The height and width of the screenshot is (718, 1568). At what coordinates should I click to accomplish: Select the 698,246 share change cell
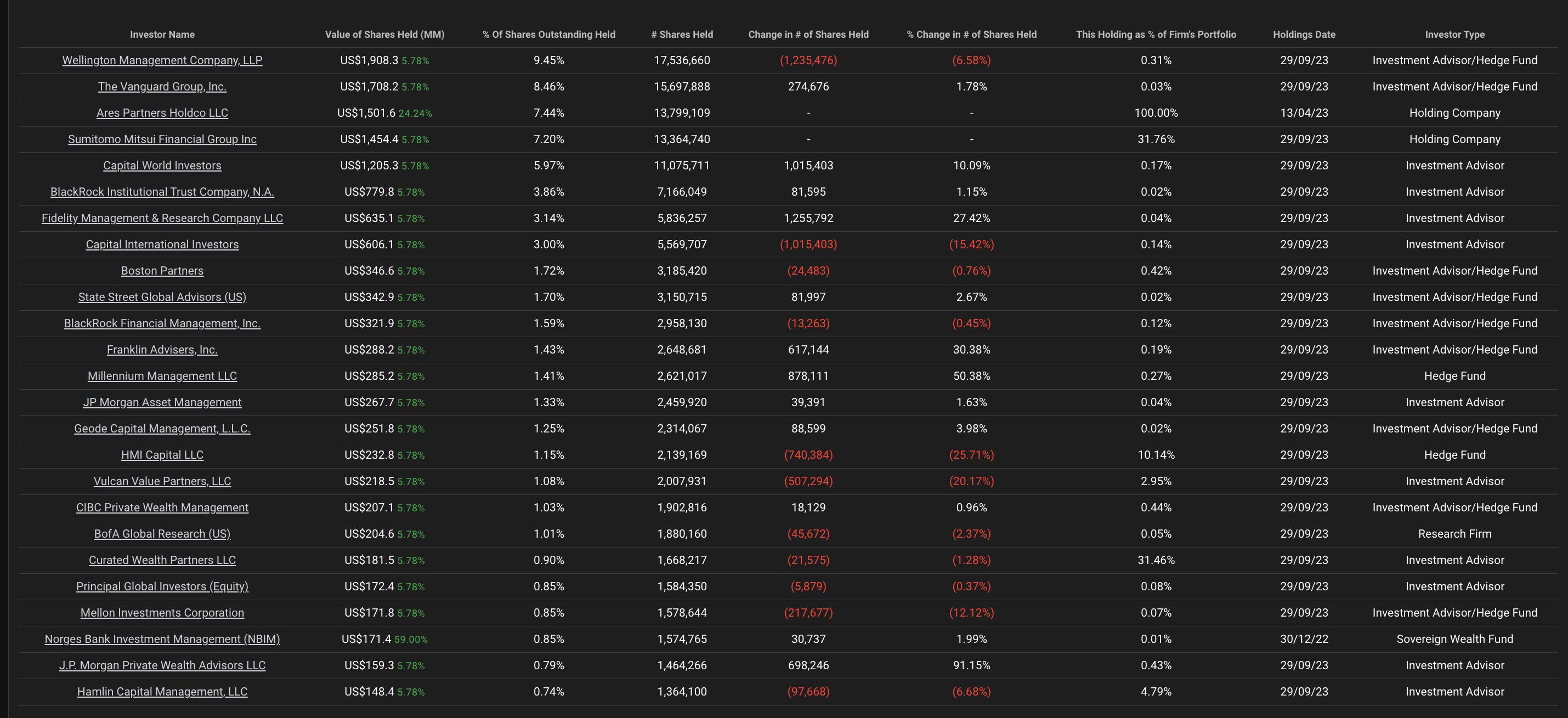click(808, 665)
